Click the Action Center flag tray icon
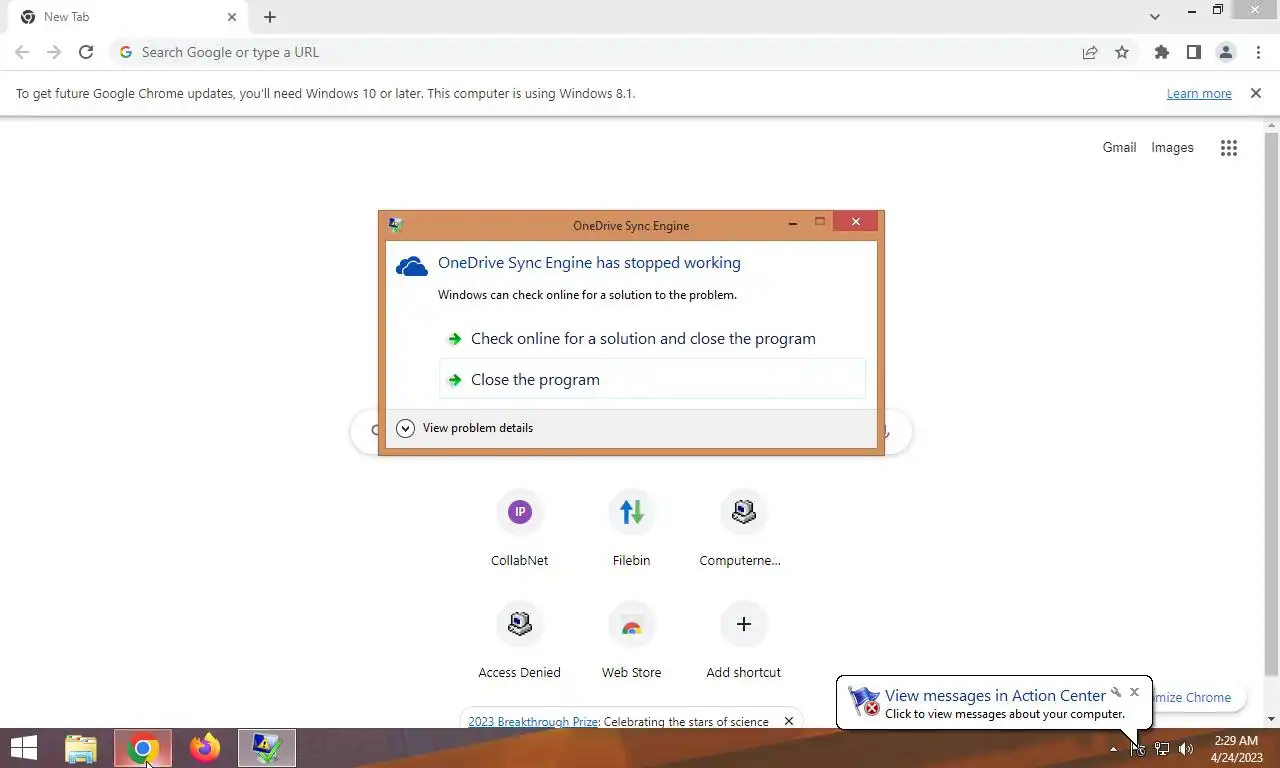This screenshot has width=1280, height=768. (x=1138, y=749)
